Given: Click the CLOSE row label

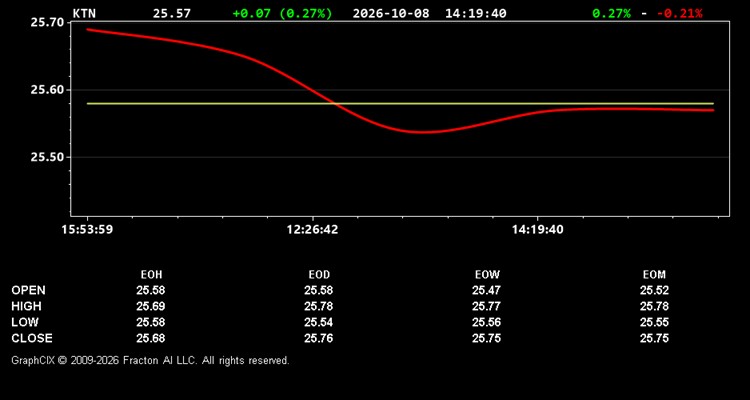Looking at the screenshot, I should 32,338.
